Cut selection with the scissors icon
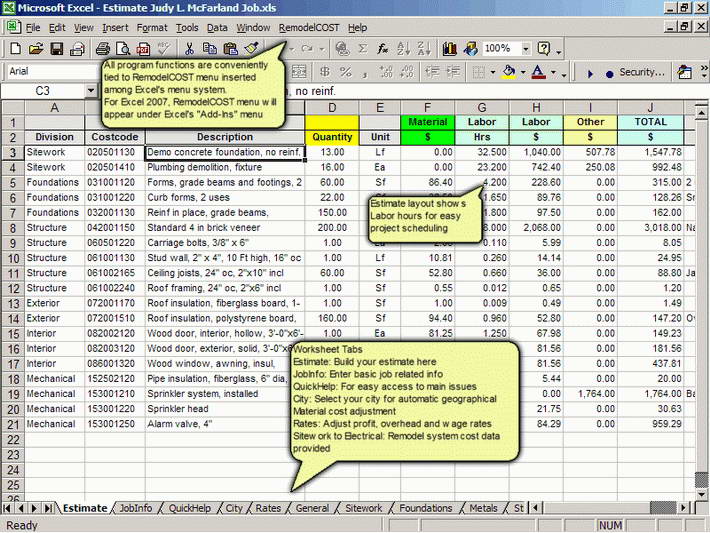The width and height of the screenshot is (710, 533). click(x=189, y=48)
